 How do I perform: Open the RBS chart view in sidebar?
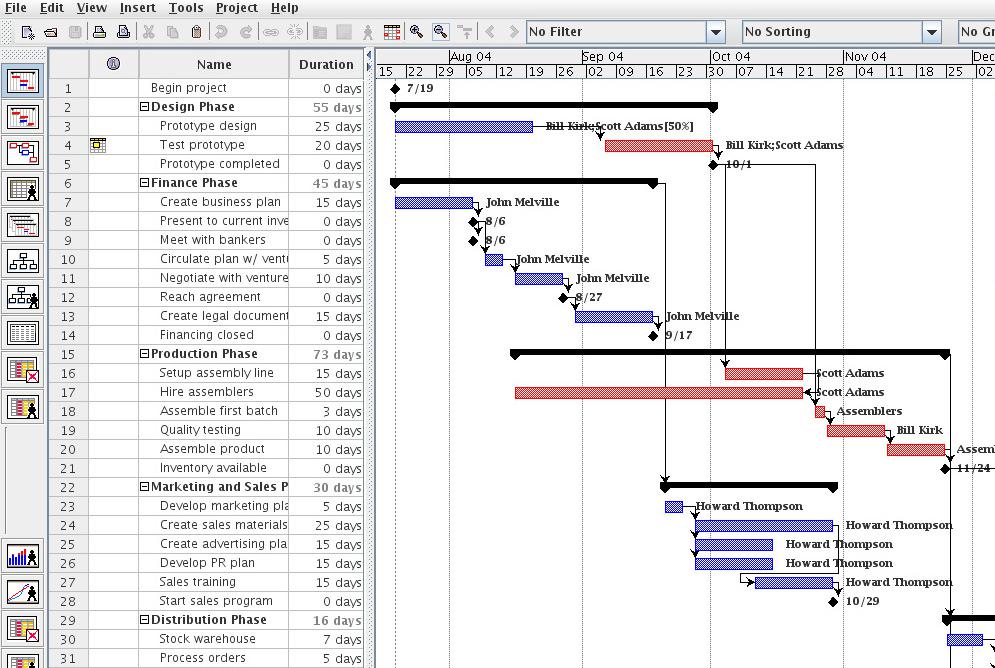click(x=23, y=296)
